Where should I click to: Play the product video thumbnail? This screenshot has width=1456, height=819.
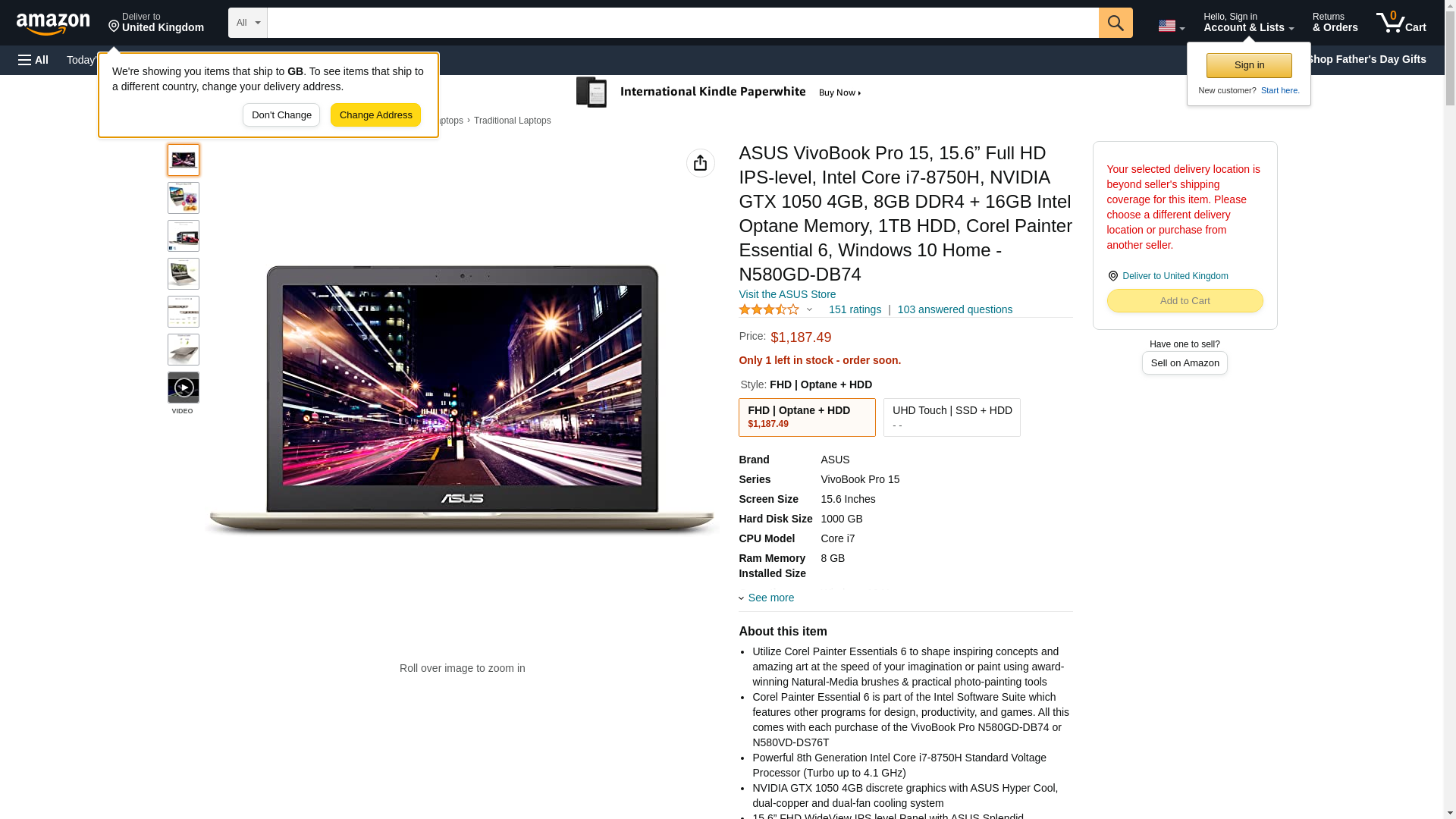pos(184,388)
